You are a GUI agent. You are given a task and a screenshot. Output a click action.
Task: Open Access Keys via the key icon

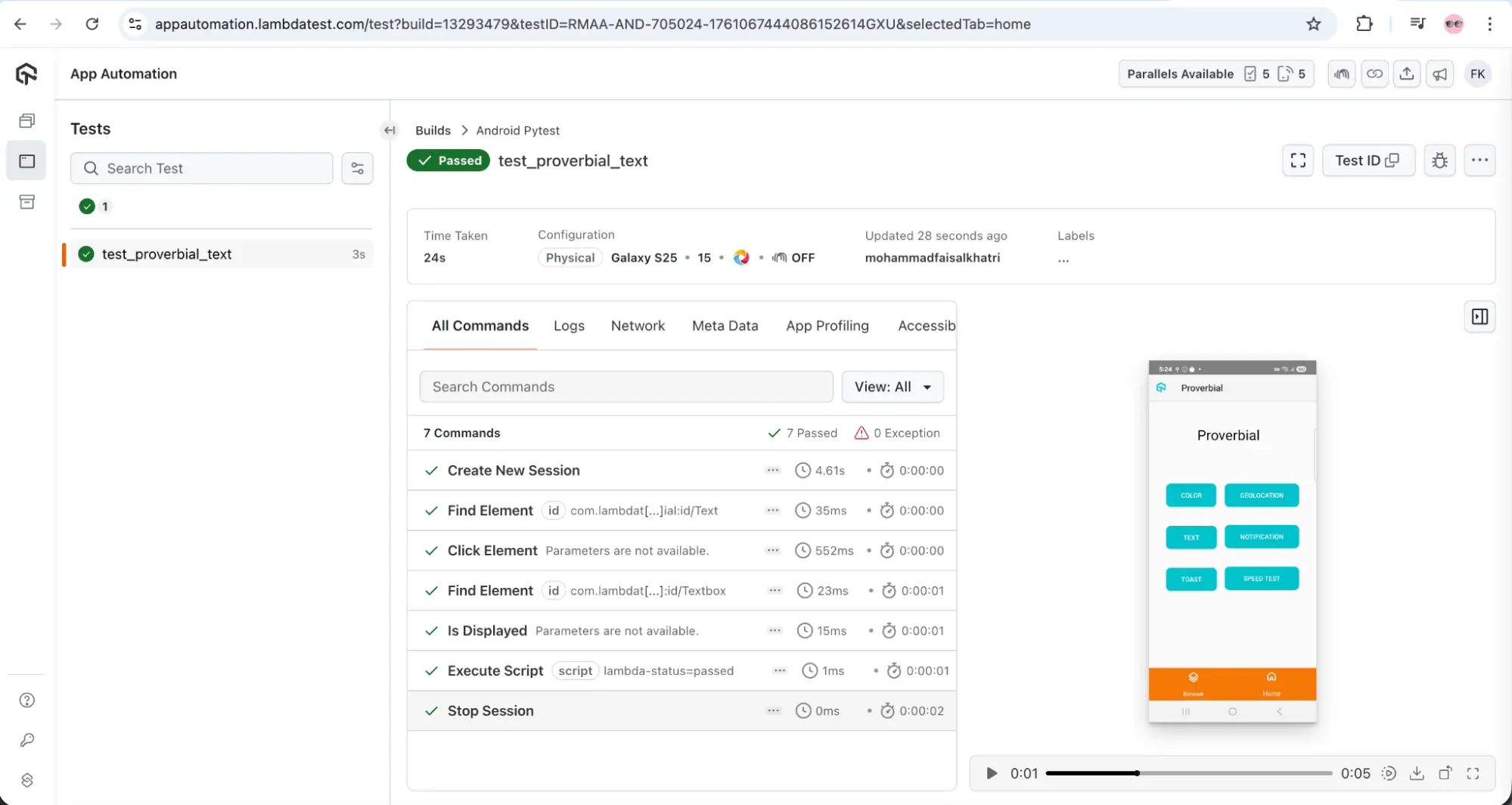pyautogui.click(x=26, y=740)
